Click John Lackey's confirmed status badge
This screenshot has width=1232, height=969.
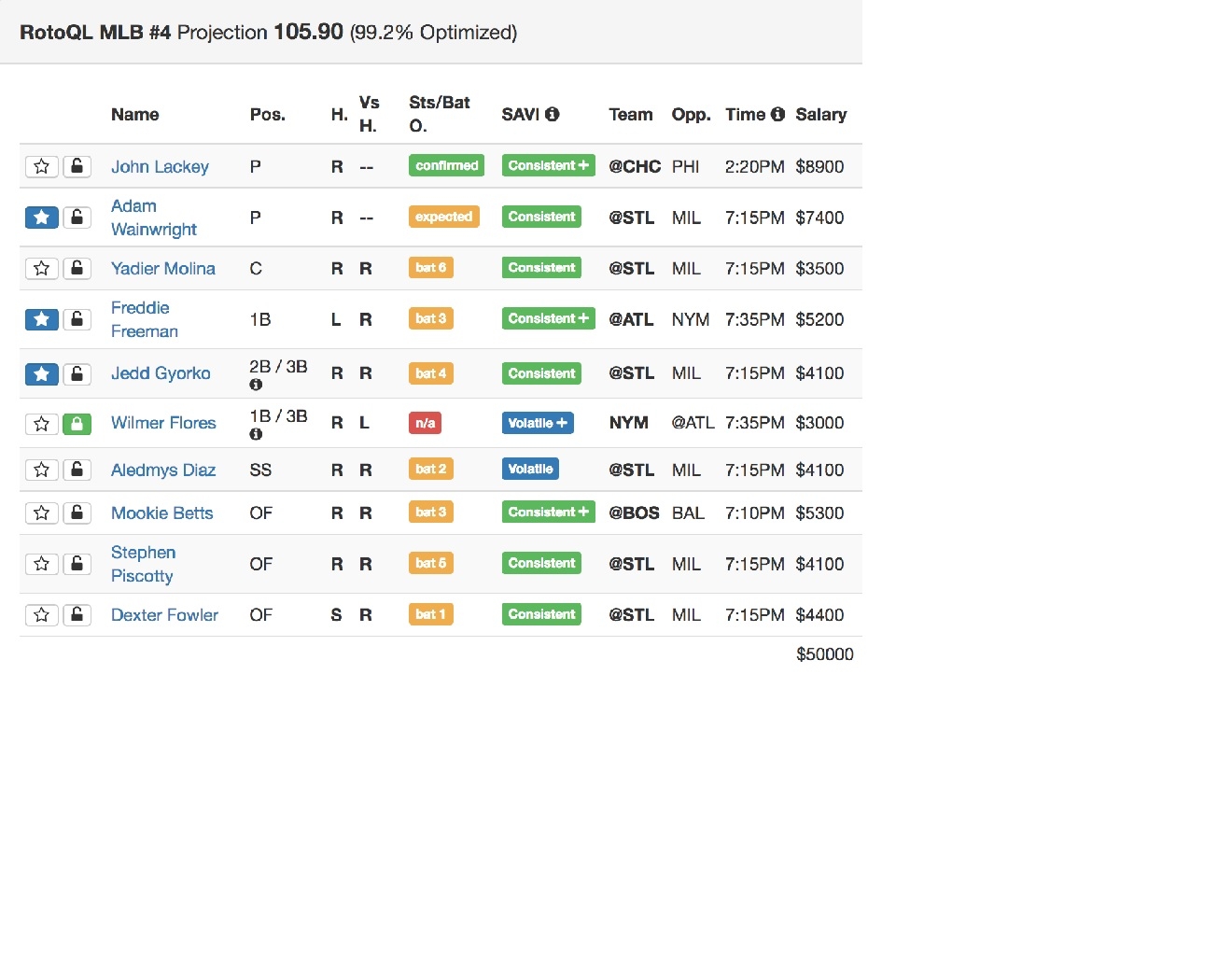446,165
